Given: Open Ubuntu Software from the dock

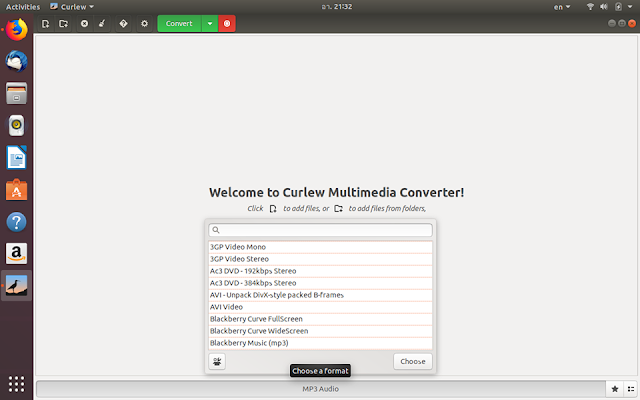Looking at the screenshot, I should point(16,190).
